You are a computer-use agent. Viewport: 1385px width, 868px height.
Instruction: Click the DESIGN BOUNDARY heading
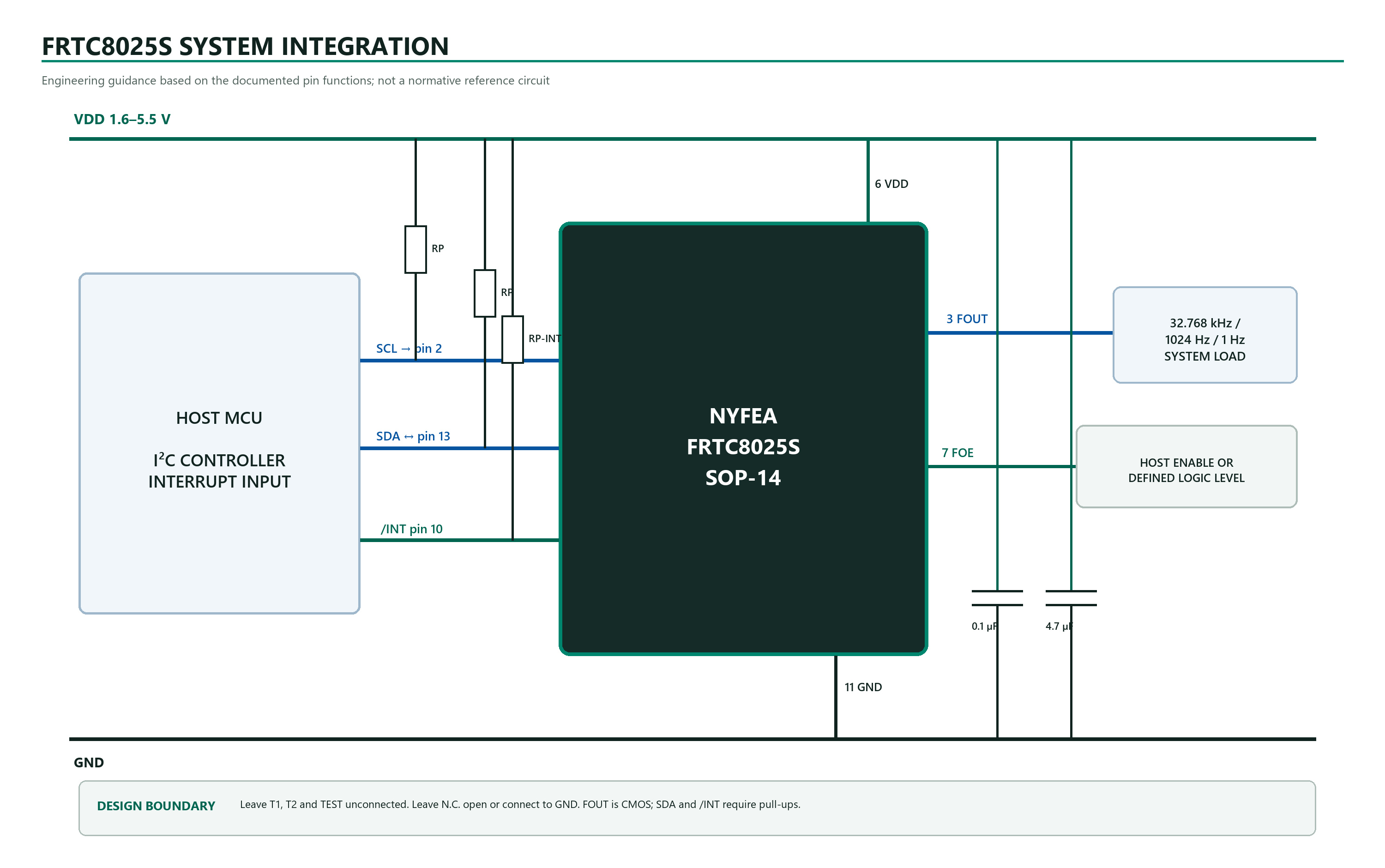pyautogui.click(x=156, y=806)
